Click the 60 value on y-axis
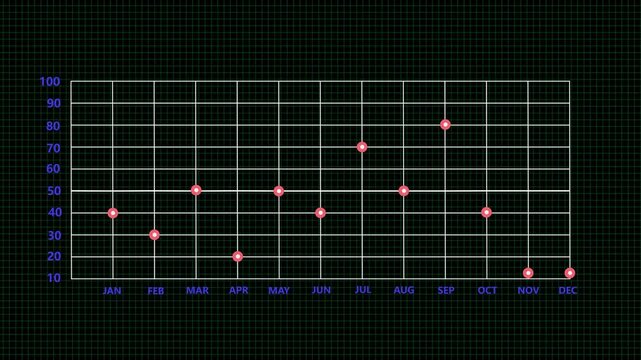641x360 pixels. [54, 168]
